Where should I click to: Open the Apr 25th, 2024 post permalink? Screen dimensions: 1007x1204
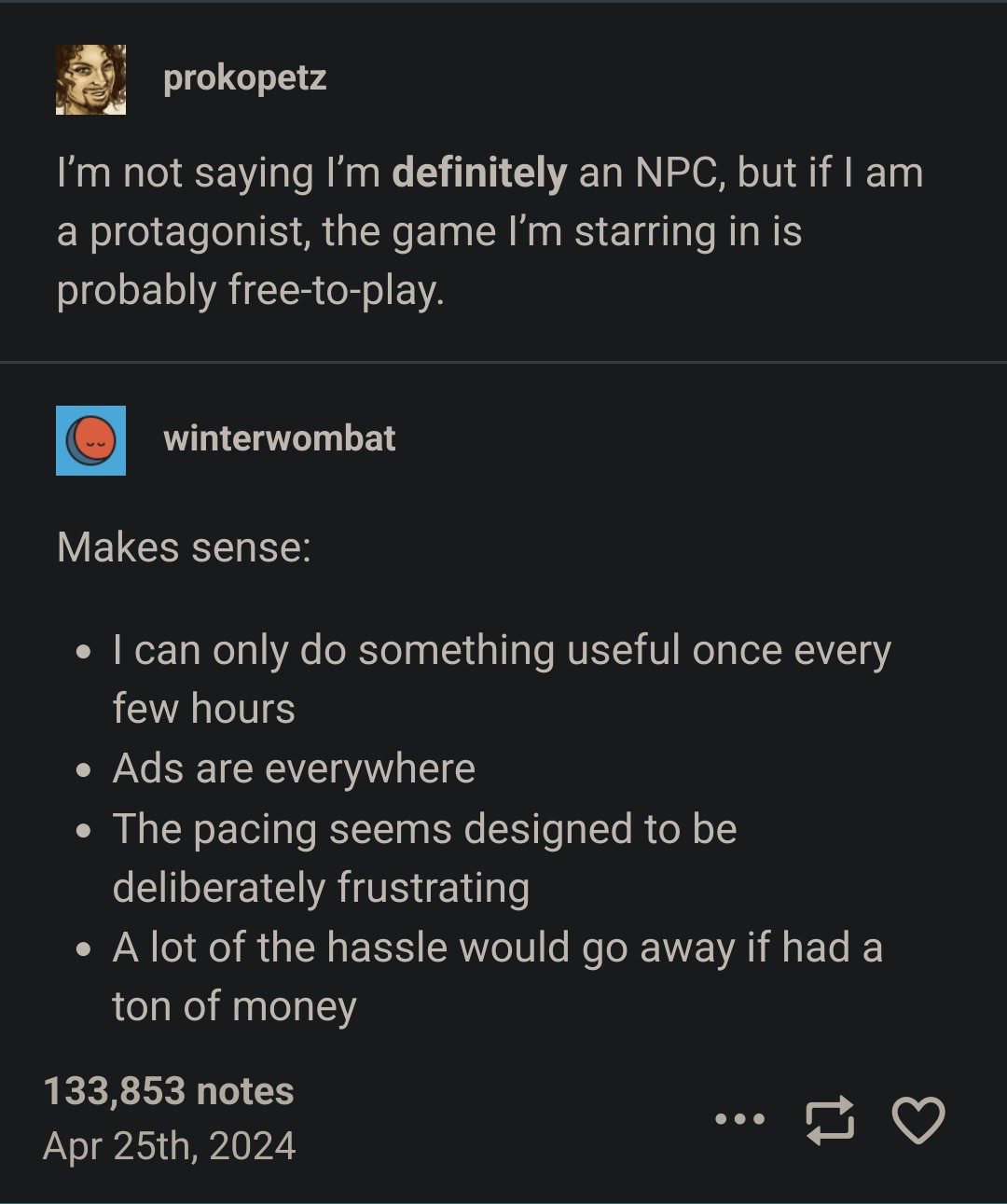(x=169, y=1145)
